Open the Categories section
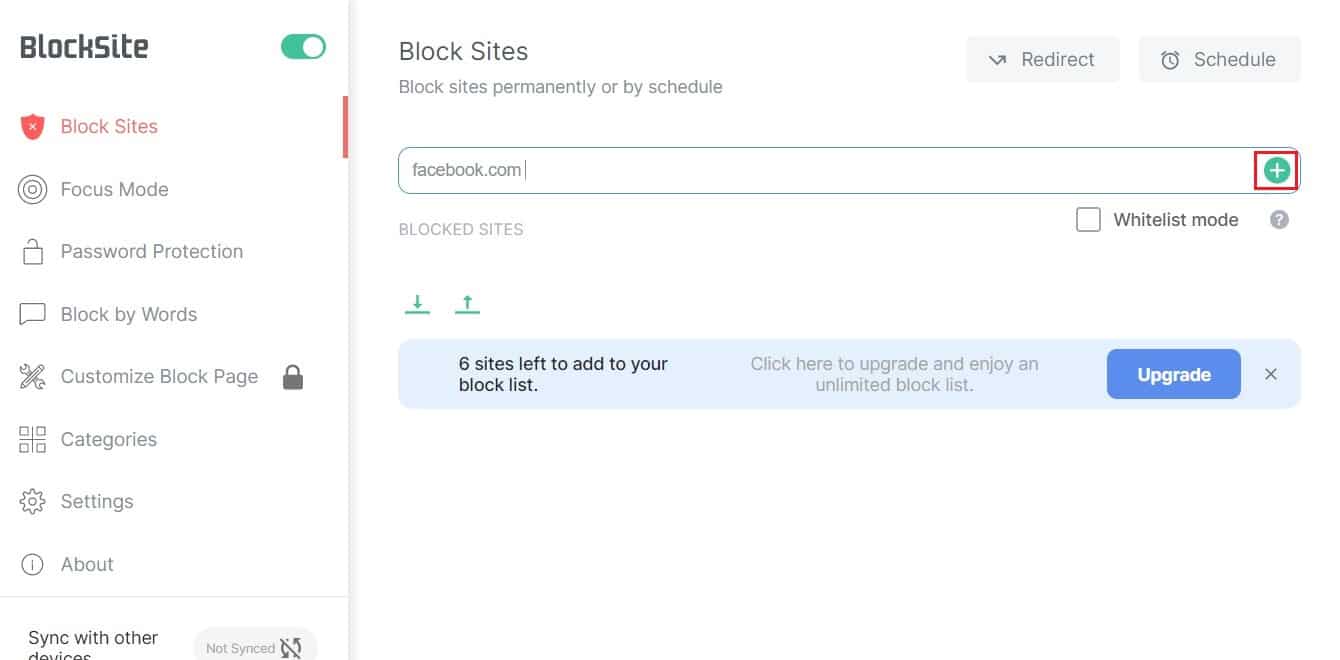The image size is (1340, 660). pyautogui.click(x=108, y=439)
